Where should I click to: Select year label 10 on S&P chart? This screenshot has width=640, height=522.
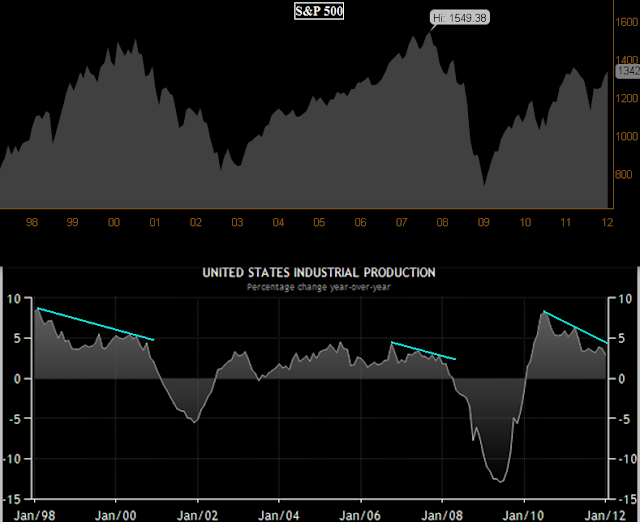point(525,222)
